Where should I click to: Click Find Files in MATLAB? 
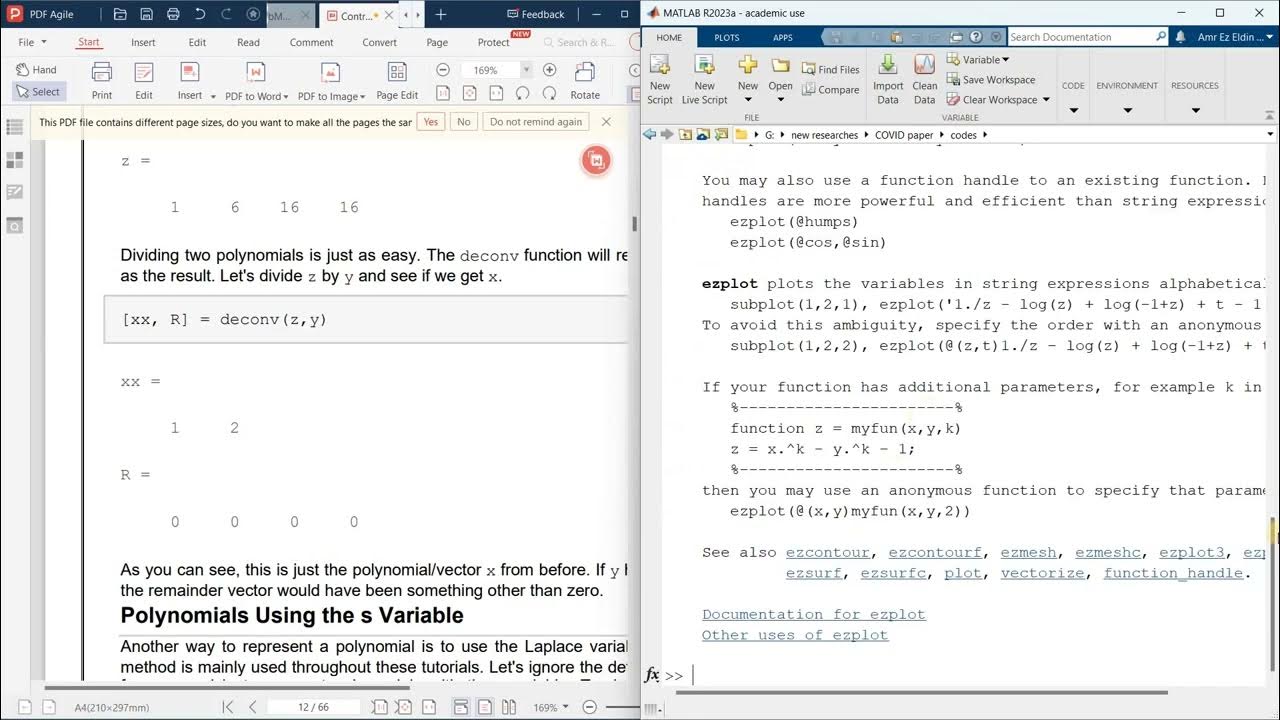[830, 69]
